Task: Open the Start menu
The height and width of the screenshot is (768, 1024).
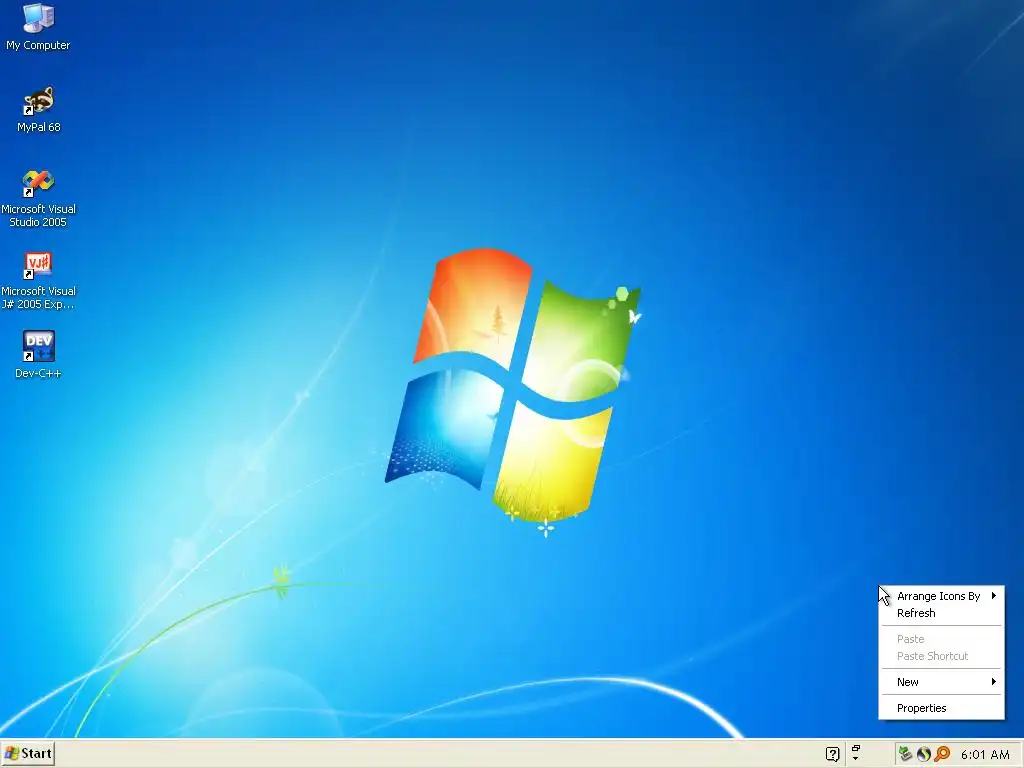Action: coord(27,754)
